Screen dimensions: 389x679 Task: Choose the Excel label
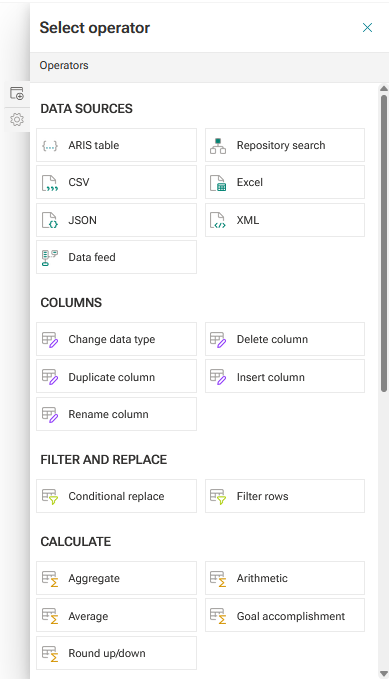click(250, 182)
